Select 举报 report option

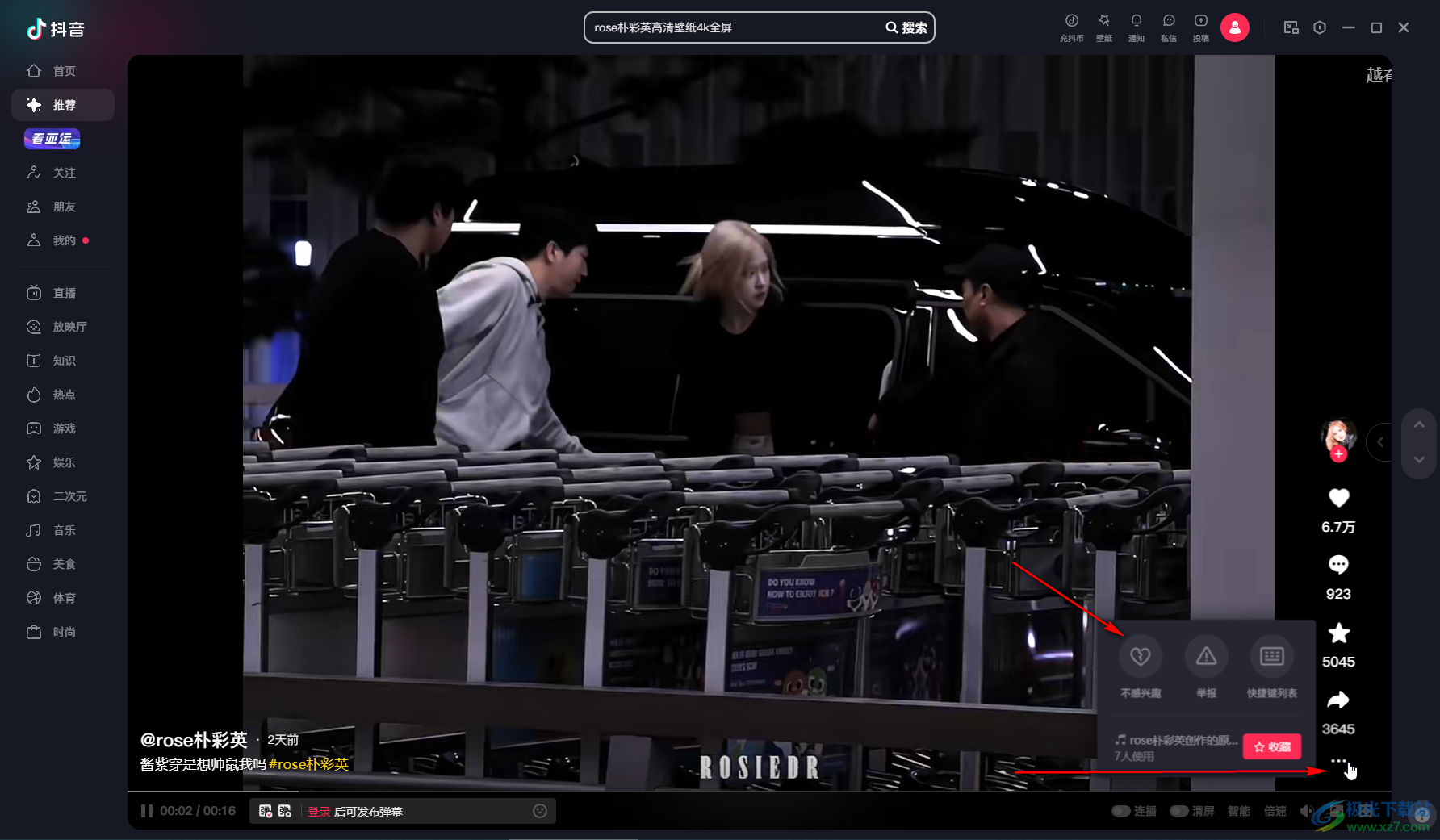(x=1206, y=667)
